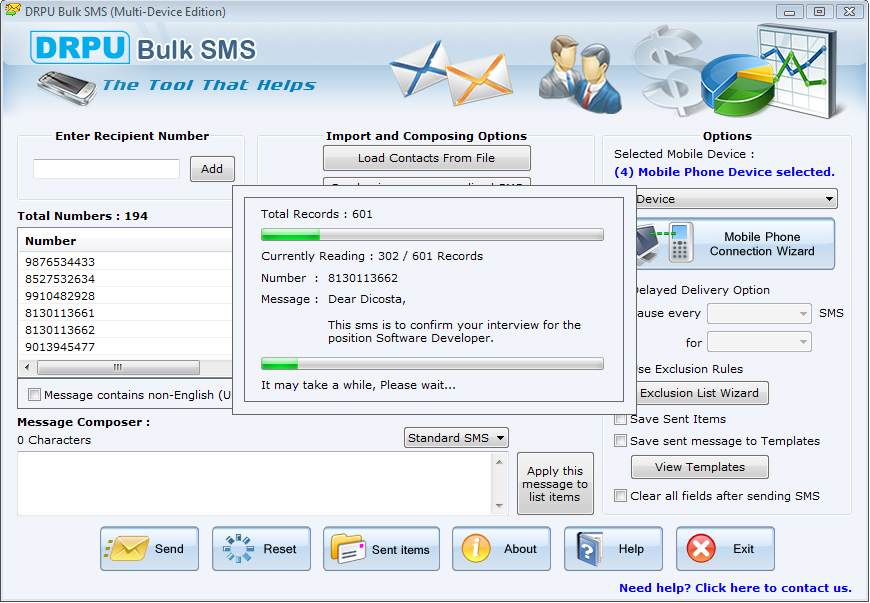The width and height of the screenshot is (870, 603).
Task: Click the red Exit cross icon
Action: pyautogui.click(x=701, y=549)
